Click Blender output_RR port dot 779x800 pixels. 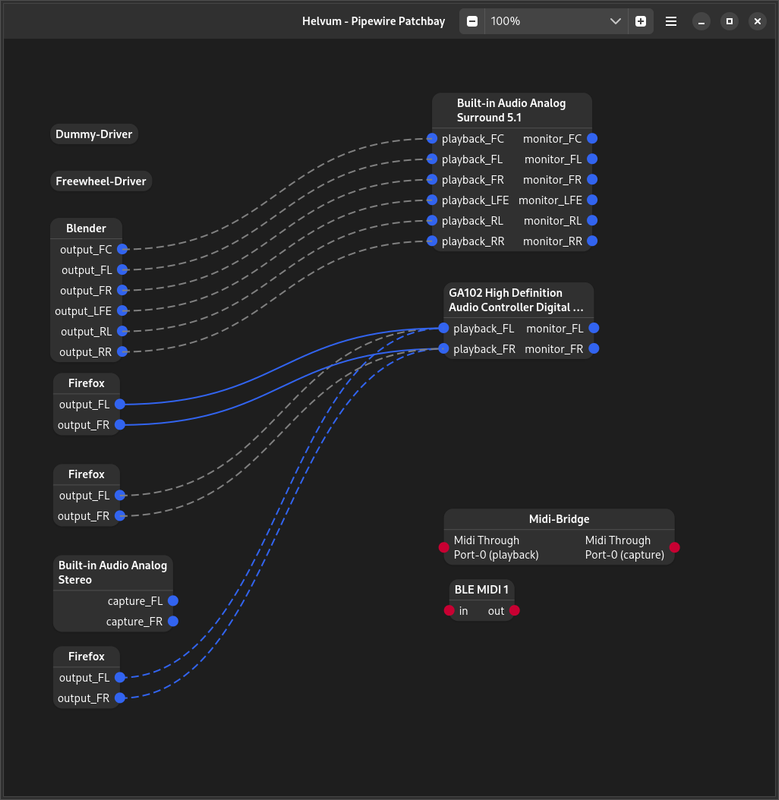pos(122,351)
